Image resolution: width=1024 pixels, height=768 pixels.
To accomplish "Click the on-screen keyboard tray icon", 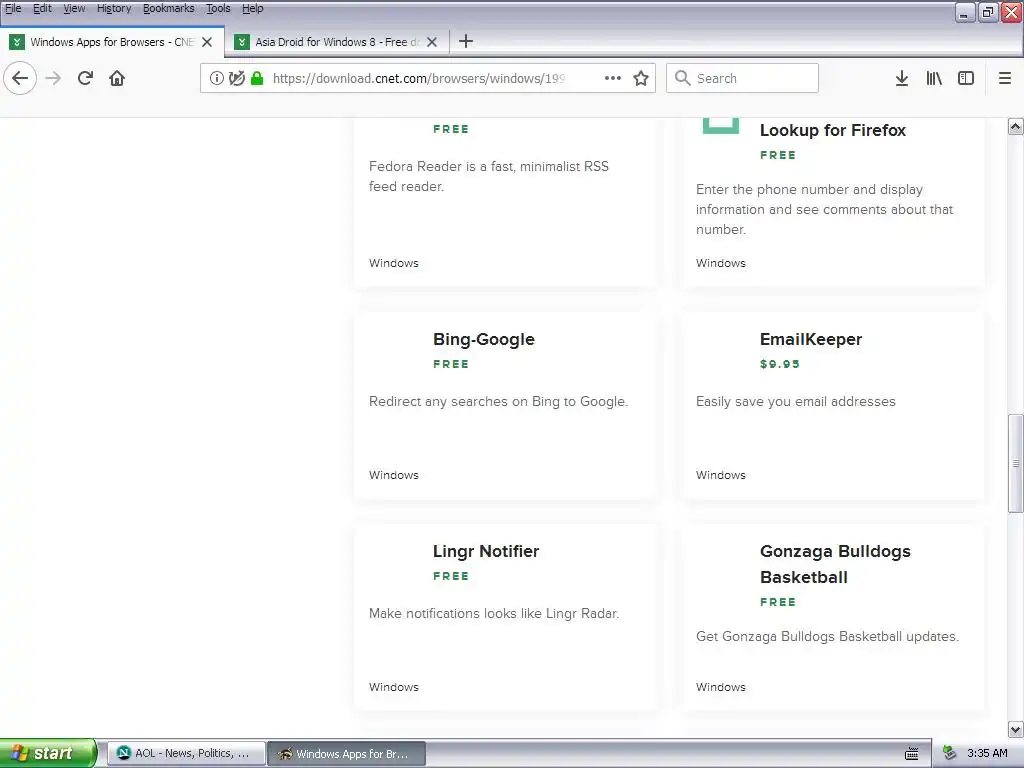I will (912, 754).
